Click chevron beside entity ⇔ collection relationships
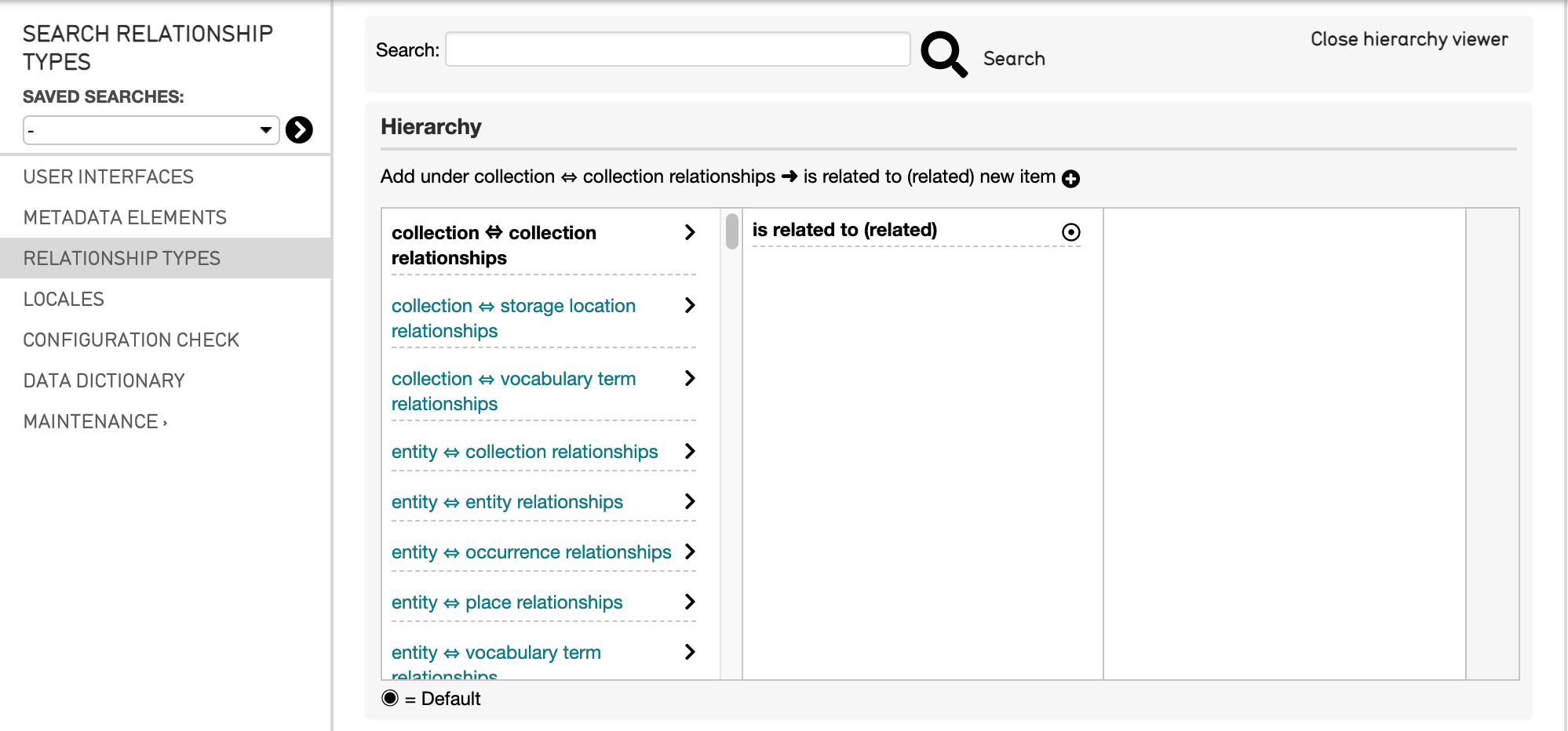This screenshot has width=1568, height=731. 690,451
